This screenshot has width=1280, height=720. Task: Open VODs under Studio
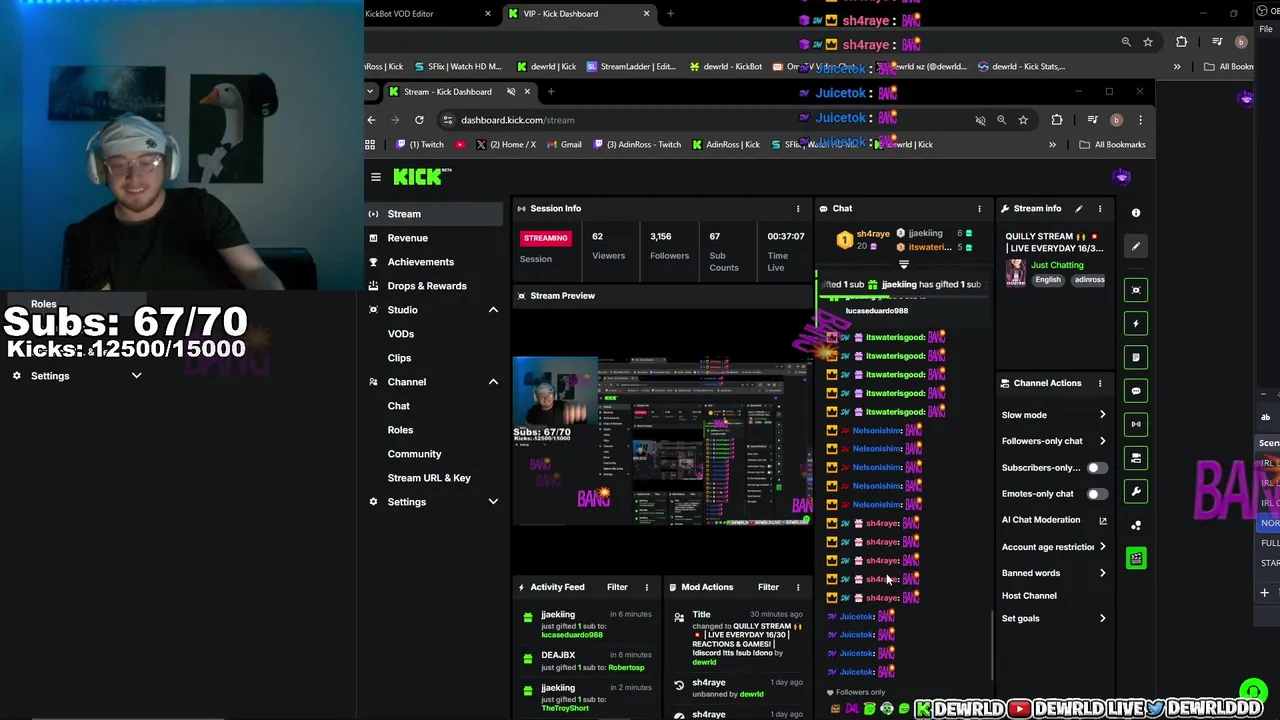click(400, 334)
